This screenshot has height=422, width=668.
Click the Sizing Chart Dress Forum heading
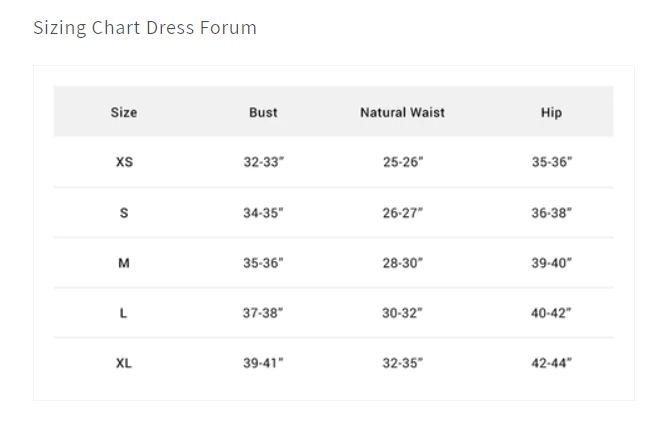[145, 28]
